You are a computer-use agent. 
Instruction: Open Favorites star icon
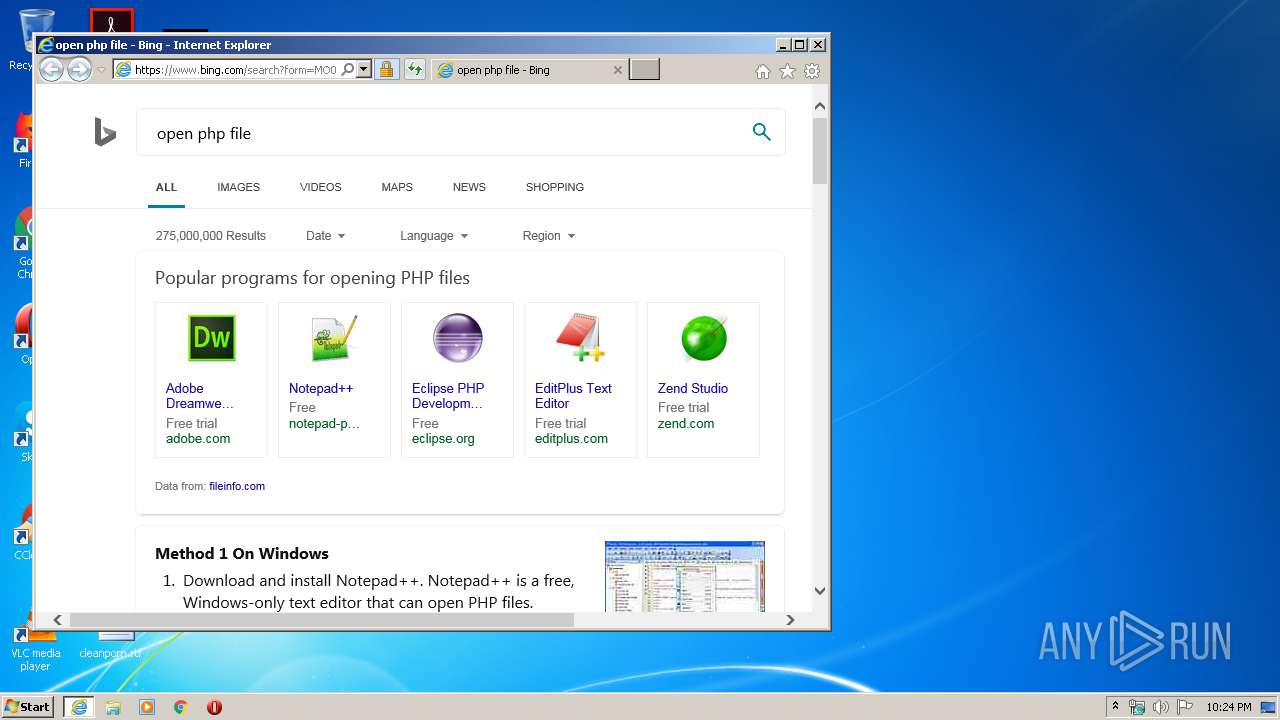coord(787,71)
